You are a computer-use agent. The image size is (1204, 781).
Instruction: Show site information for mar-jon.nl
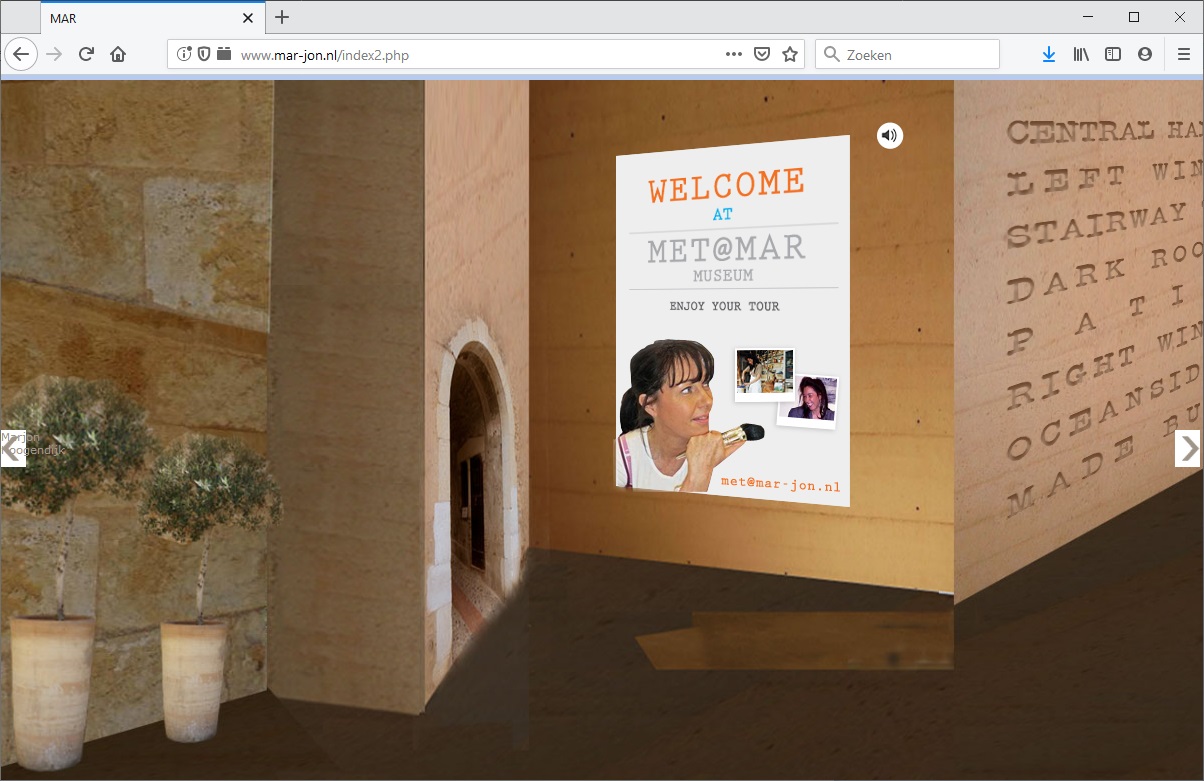click(x=184, y=55)
